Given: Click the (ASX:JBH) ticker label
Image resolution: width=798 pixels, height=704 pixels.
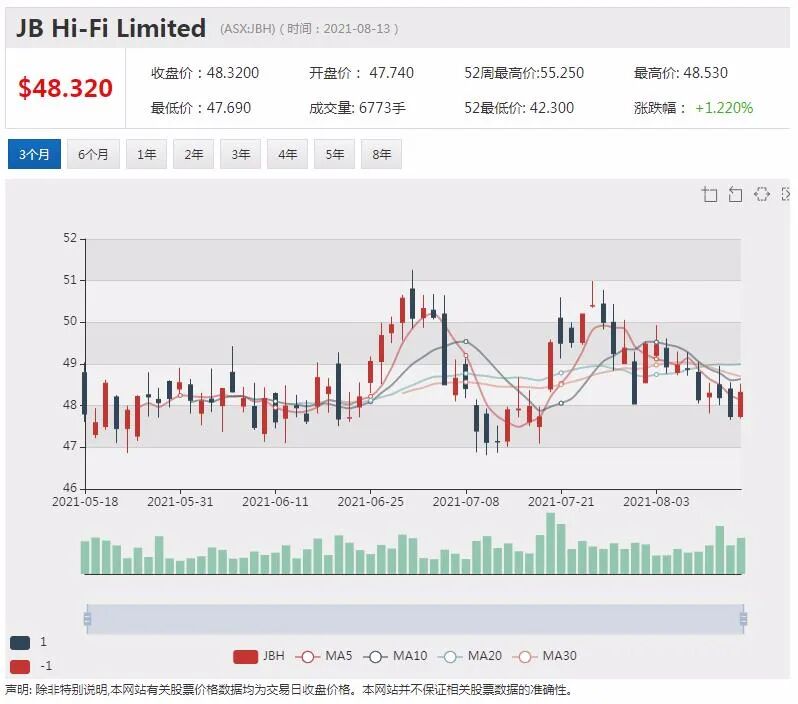Looking at the screenshot, I should 248,29.
